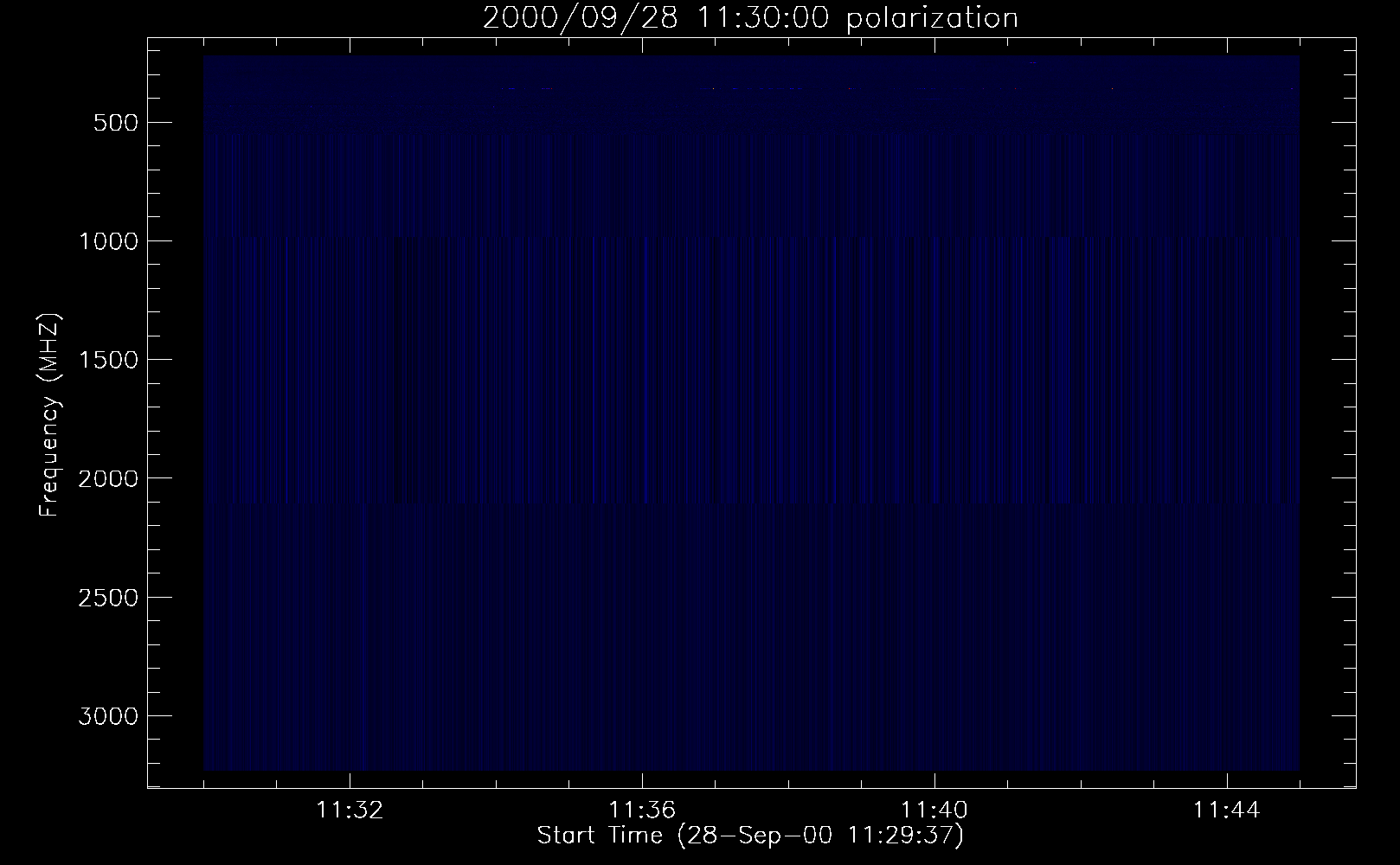The height and width of the screenshot is (865, 1400).
Task: Click the 1500 frequency tick label
Action: pyautogui.click(x=107, y=360)
